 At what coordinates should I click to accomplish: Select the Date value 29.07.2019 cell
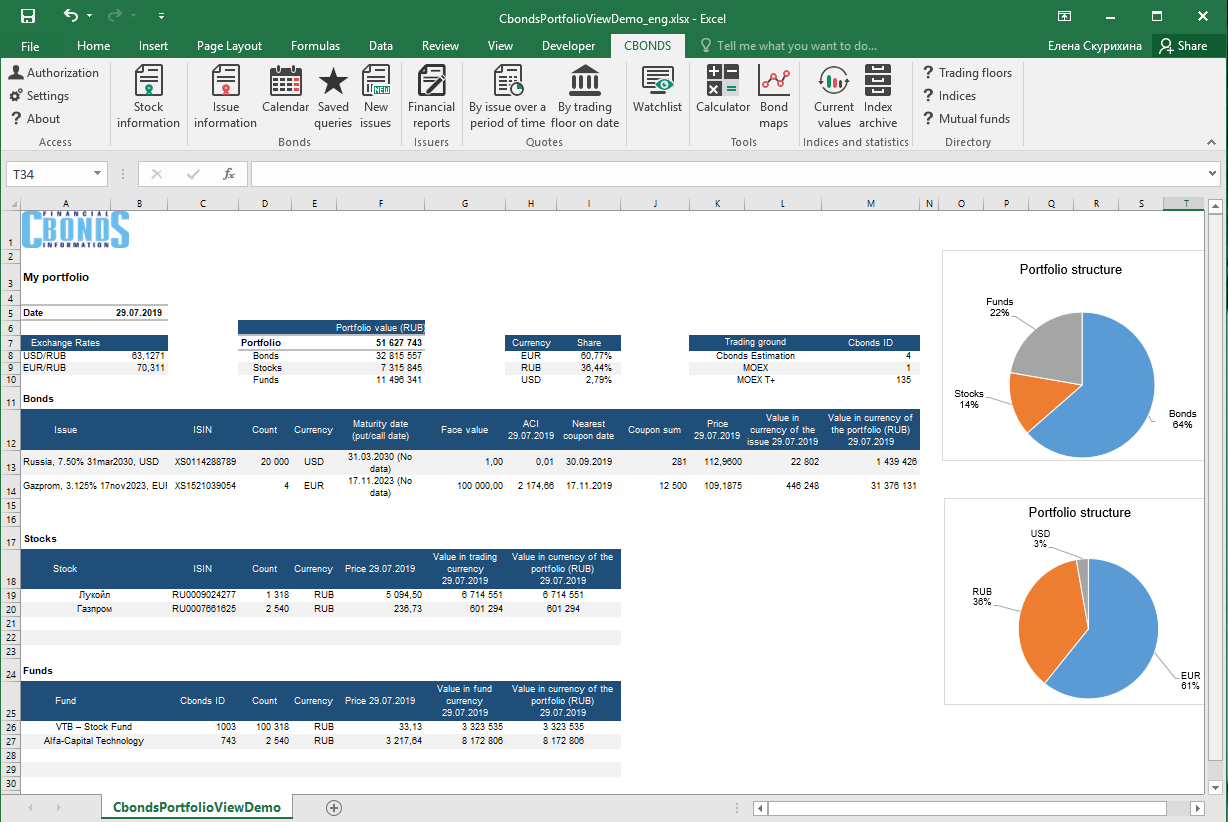(139, 313)
